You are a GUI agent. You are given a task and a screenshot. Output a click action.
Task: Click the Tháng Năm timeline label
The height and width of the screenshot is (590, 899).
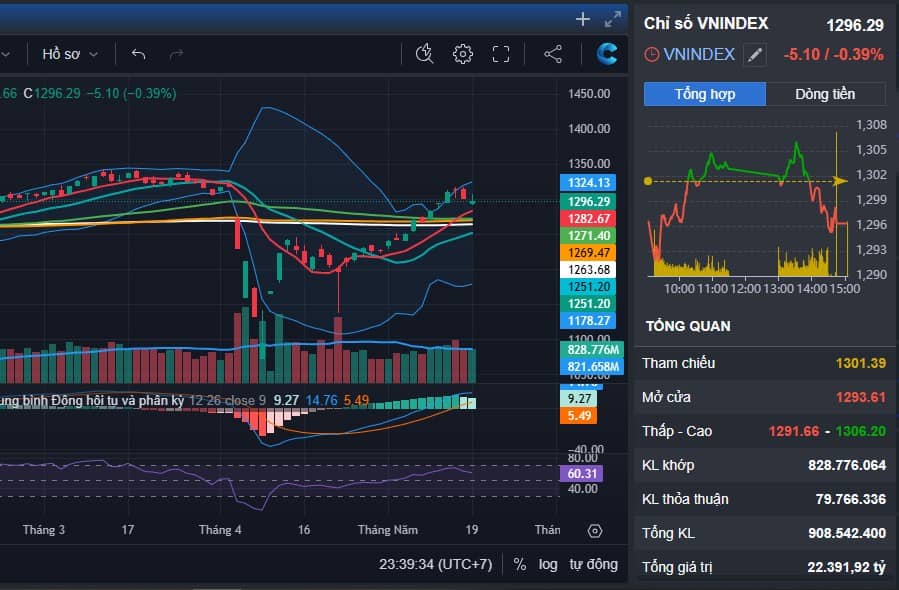click(x=389, y=530)
